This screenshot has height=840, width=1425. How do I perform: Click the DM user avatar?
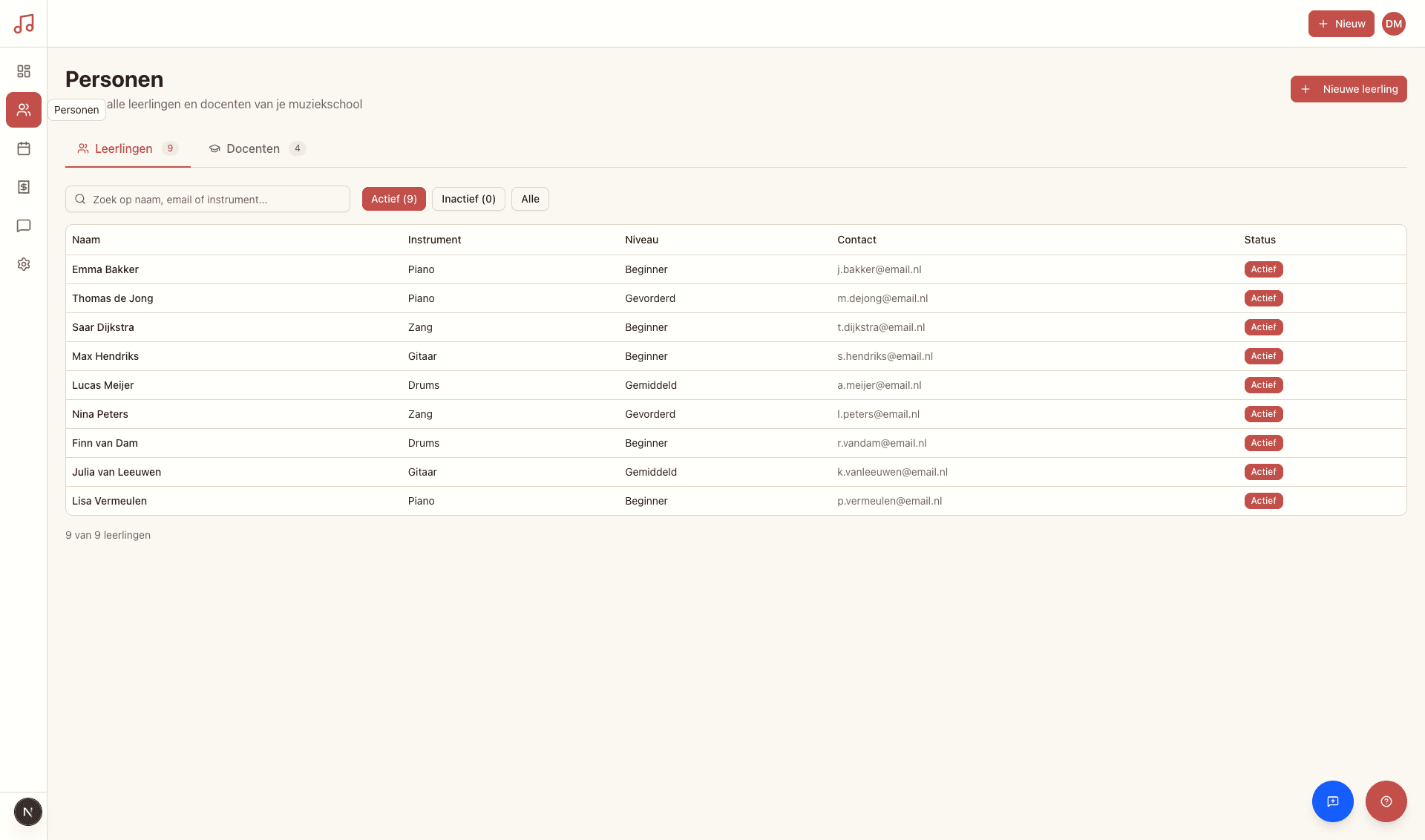point(1393,24)
